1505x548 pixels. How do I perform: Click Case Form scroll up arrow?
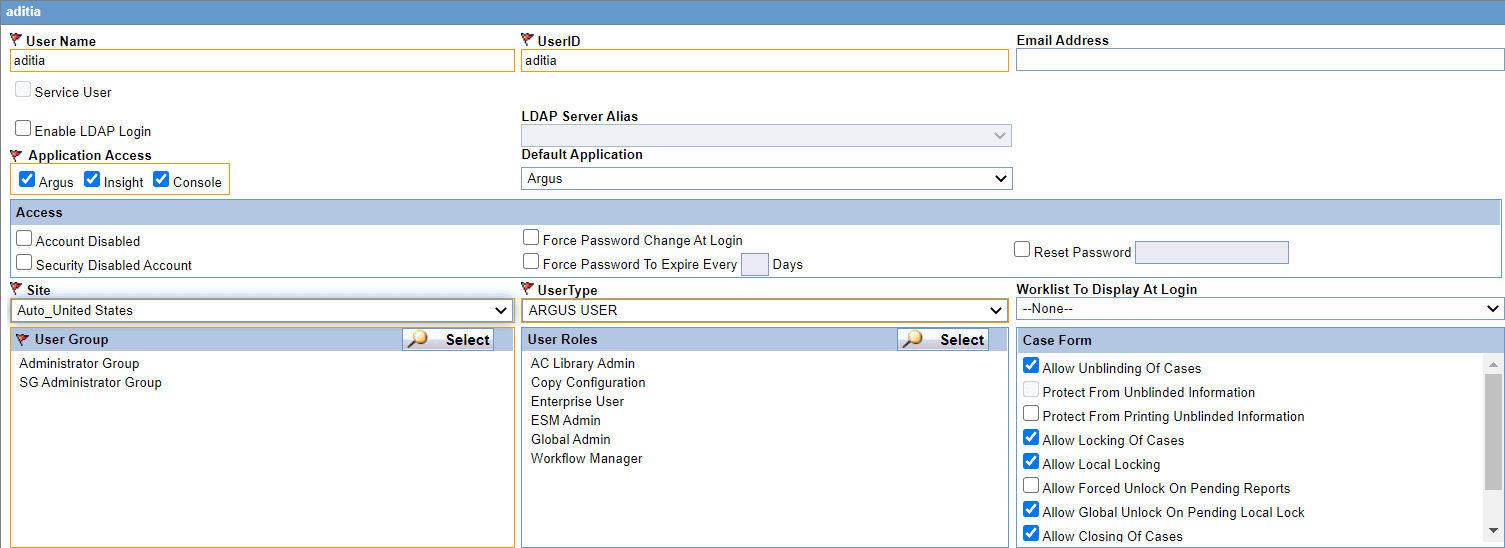click(x=1494, y=363)
